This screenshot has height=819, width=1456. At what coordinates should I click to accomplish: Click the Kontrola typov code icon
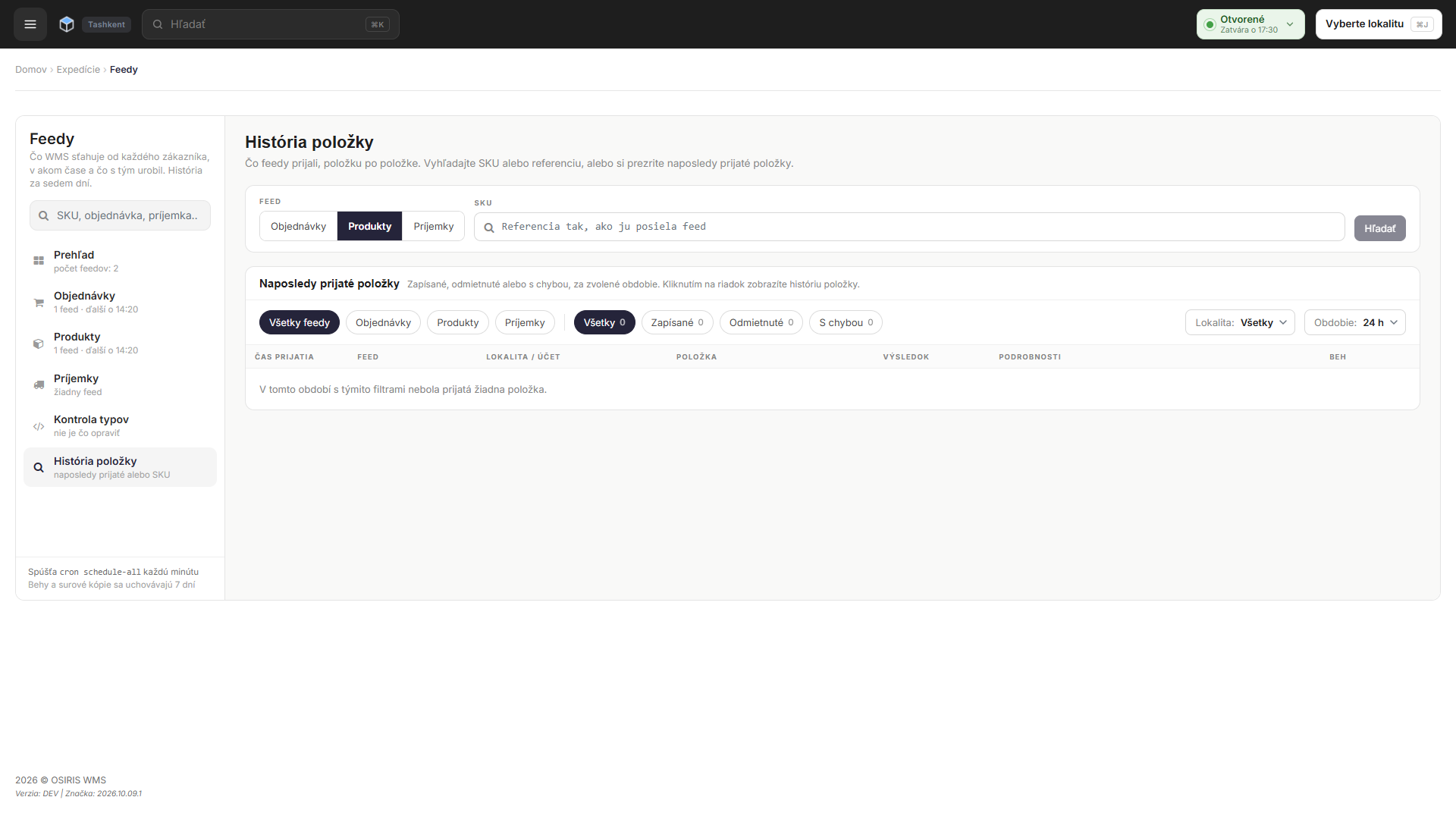39,426
